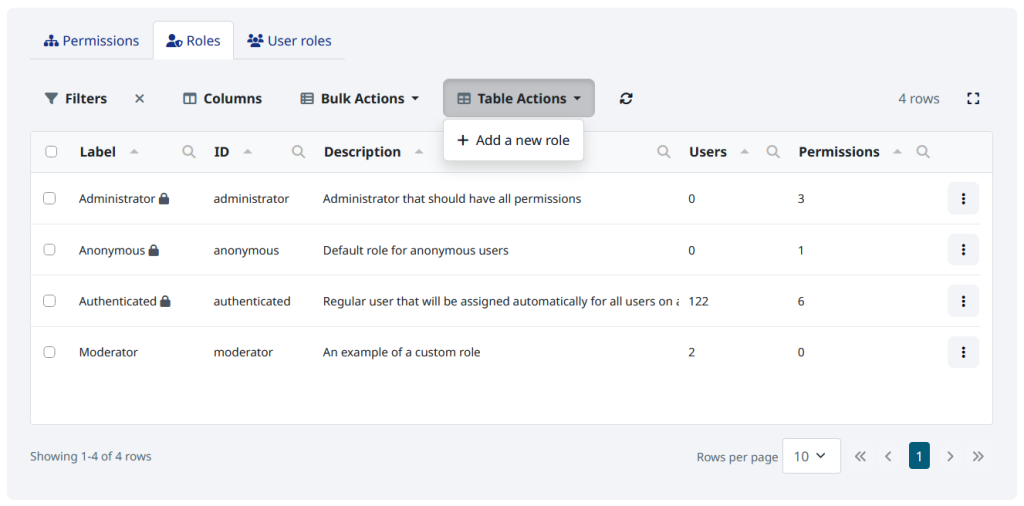Go to previous page

tap(888, 456)
